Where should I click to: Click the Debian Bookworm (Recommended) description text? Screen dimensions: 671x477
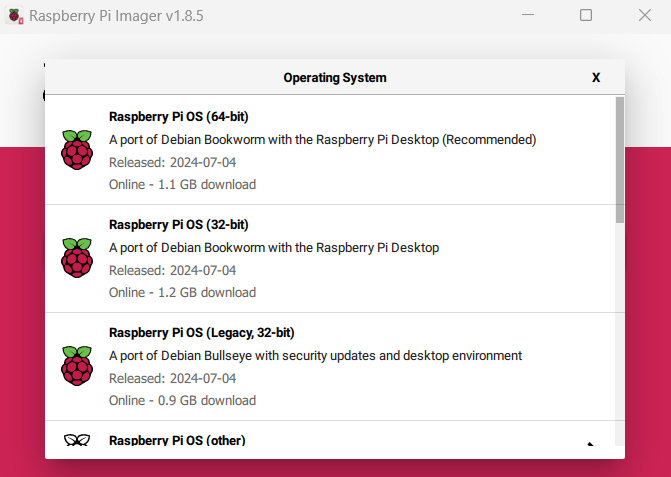pos(322,140)
